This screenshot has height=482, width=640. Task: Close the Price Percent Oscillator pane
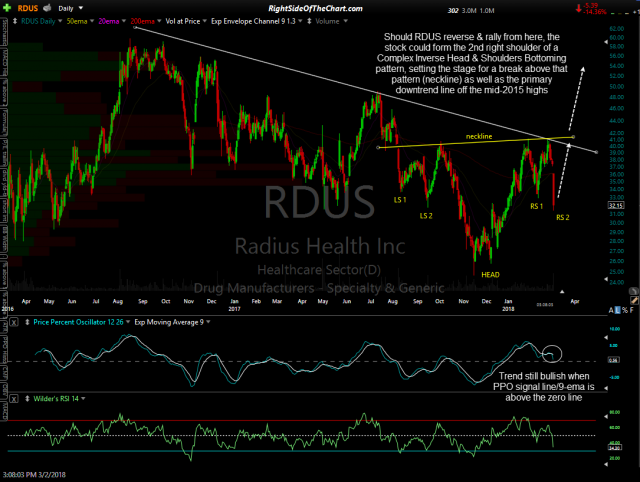tap(14, 322)
